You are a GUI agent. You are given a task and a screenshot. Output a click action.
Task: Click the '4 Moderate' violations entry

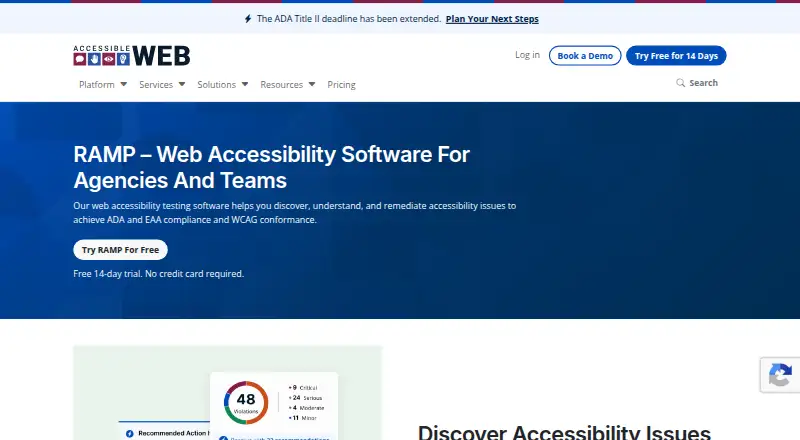click(307, 408)
